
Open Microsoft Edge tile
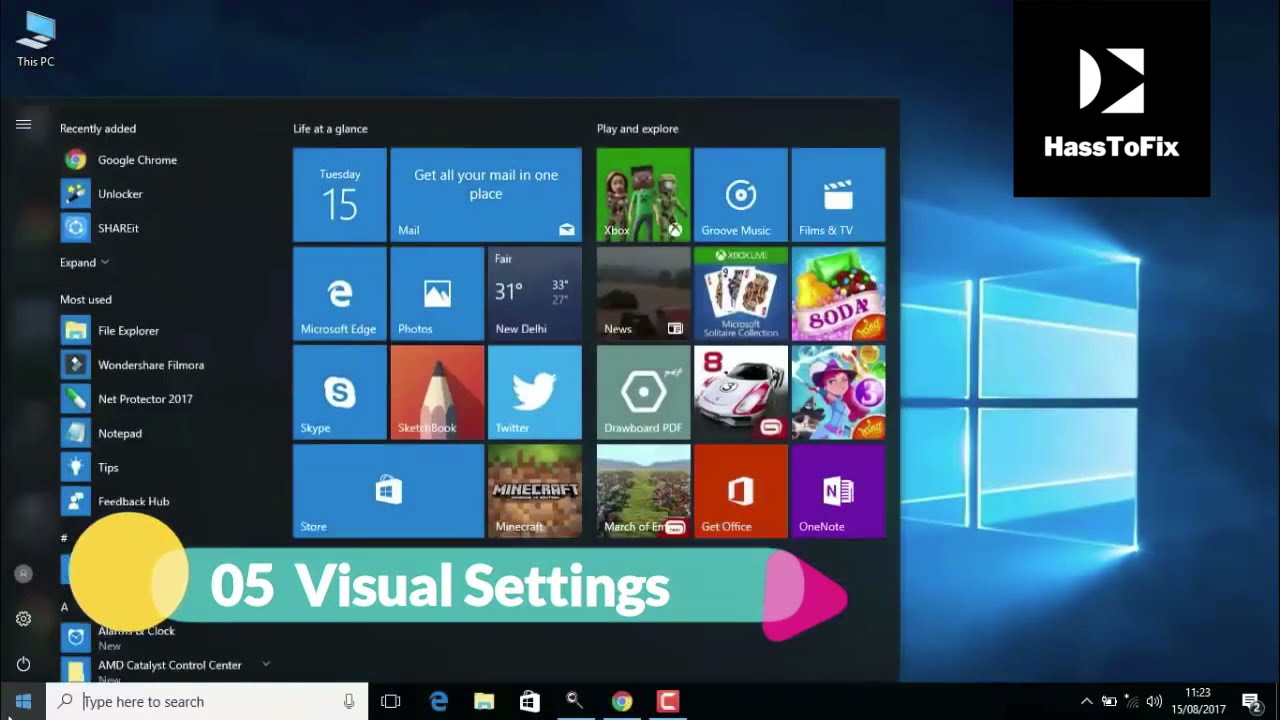coord(339,294)
